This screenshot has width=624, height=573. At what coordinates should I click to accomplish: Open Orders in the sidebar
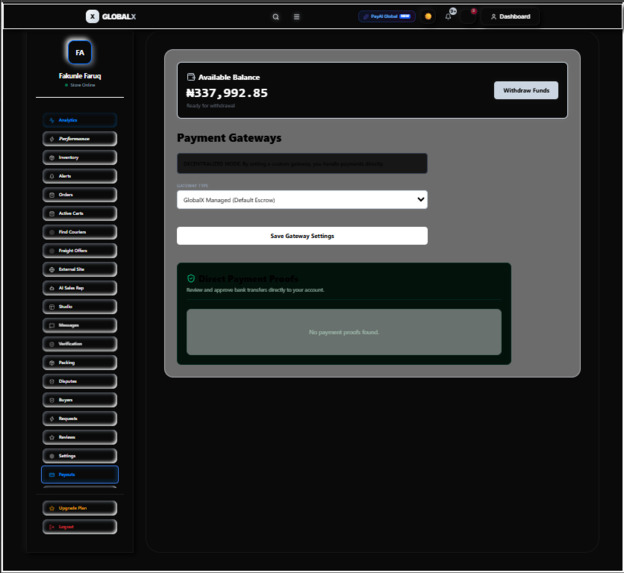(80, 195)
